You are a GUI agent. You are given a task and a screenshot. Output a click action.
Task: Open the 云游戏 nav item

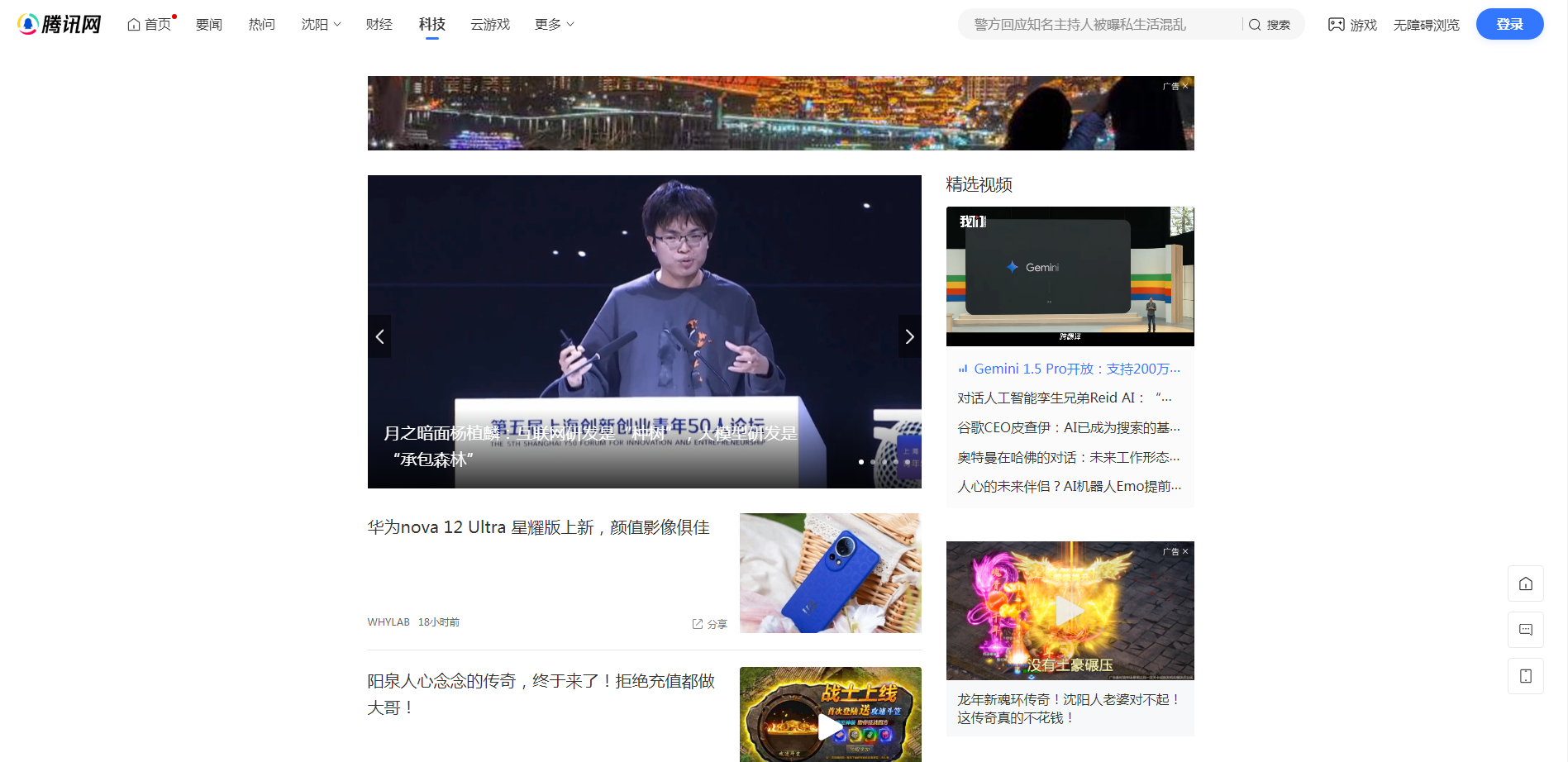pos(490,25)
